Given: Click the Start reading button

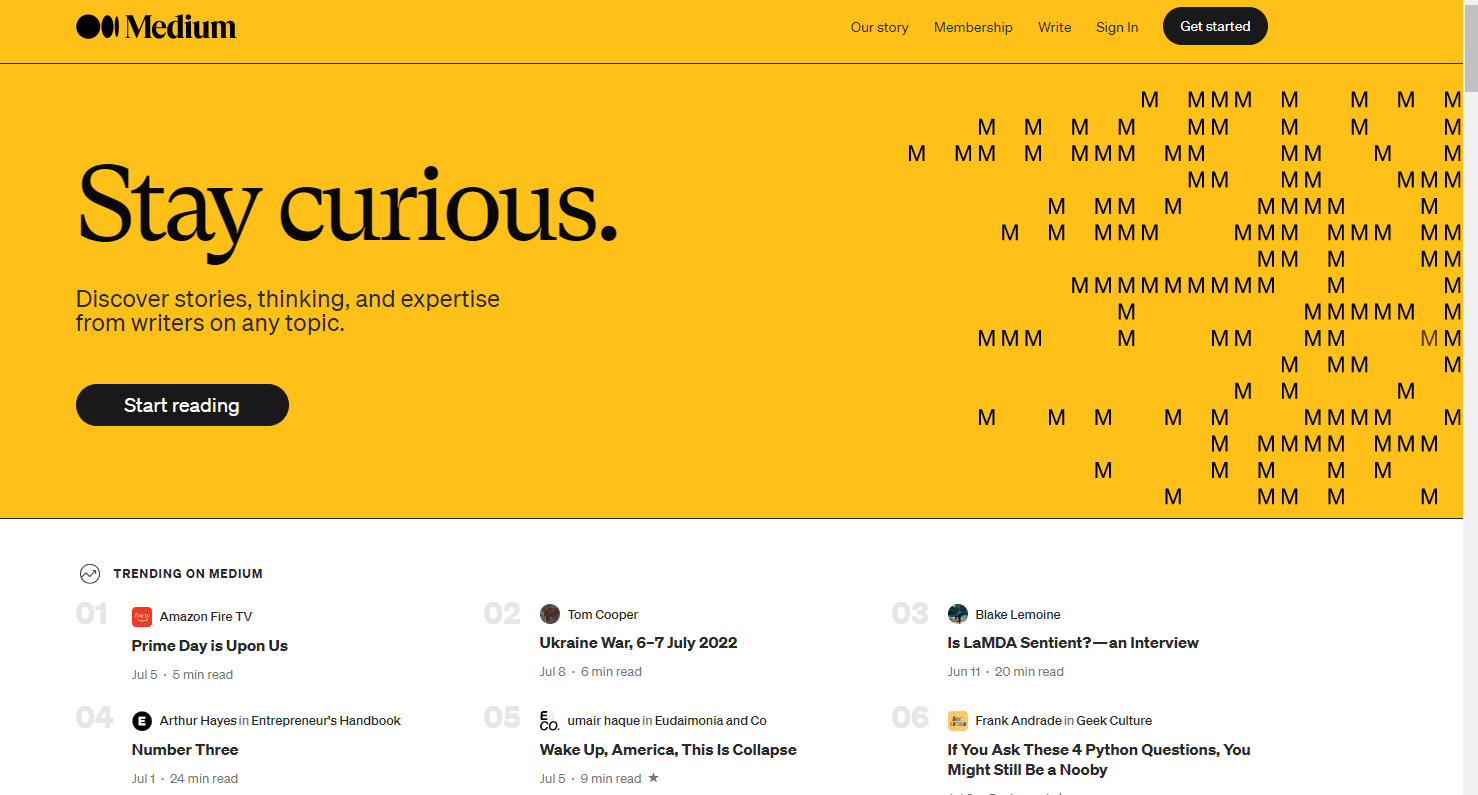Looking at the screenshot, I should (182, 405).
